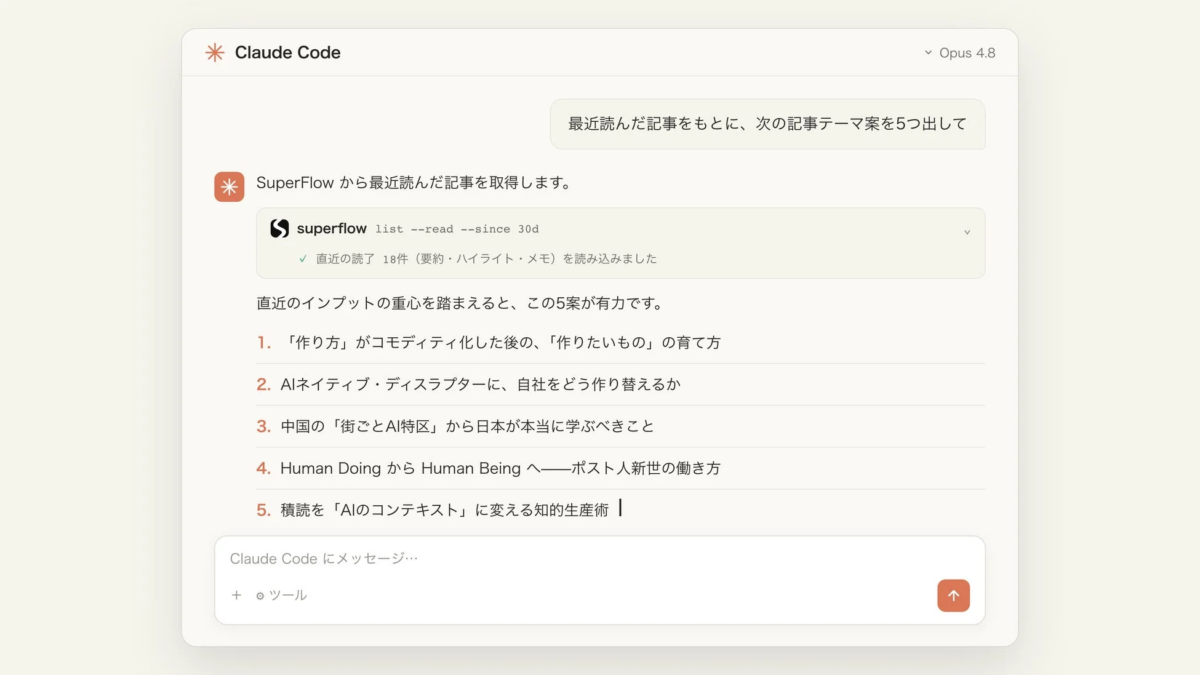Click the plus attachment icon
Viewport: 1200px width, 675px height.
[237, 595]
